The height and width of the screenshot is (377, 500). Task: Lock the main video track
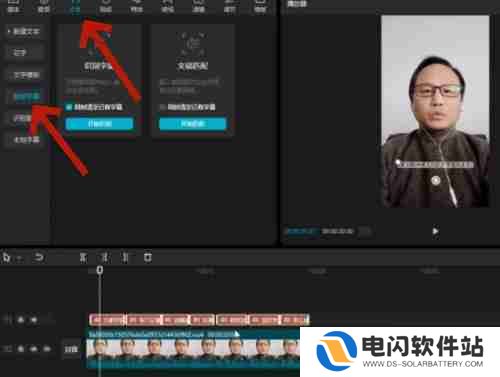tap(21, 349)
